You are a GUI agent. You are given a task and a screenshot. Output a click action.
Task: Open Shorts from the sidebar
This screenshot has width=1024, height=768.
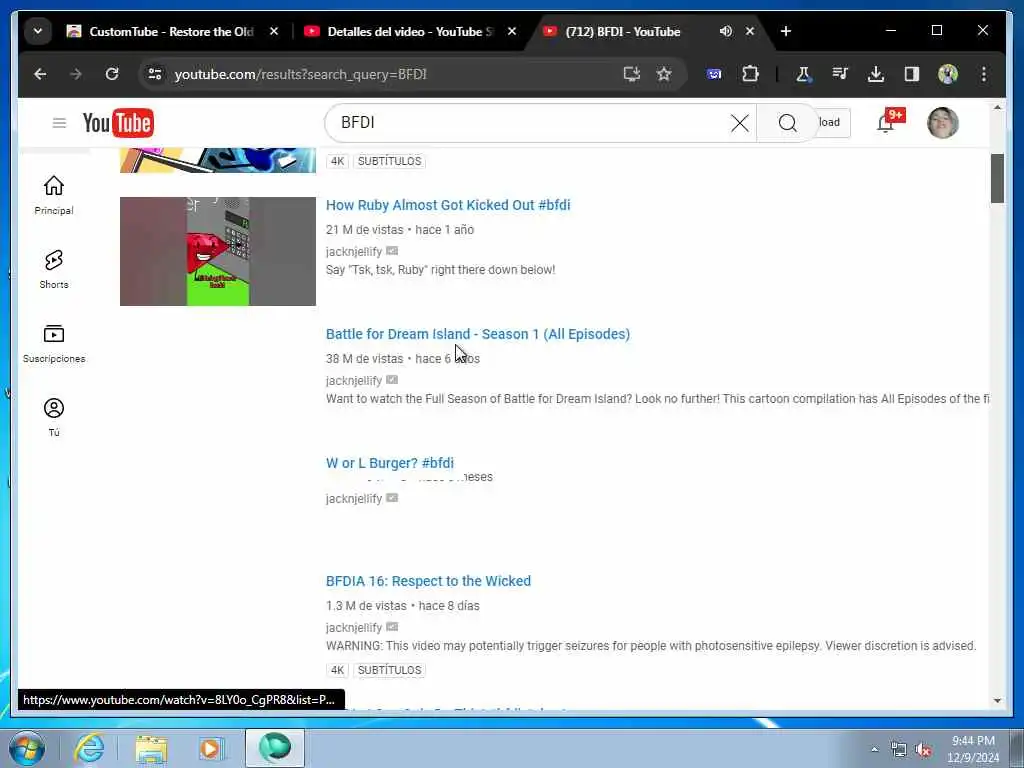click(x=54, y=269)
